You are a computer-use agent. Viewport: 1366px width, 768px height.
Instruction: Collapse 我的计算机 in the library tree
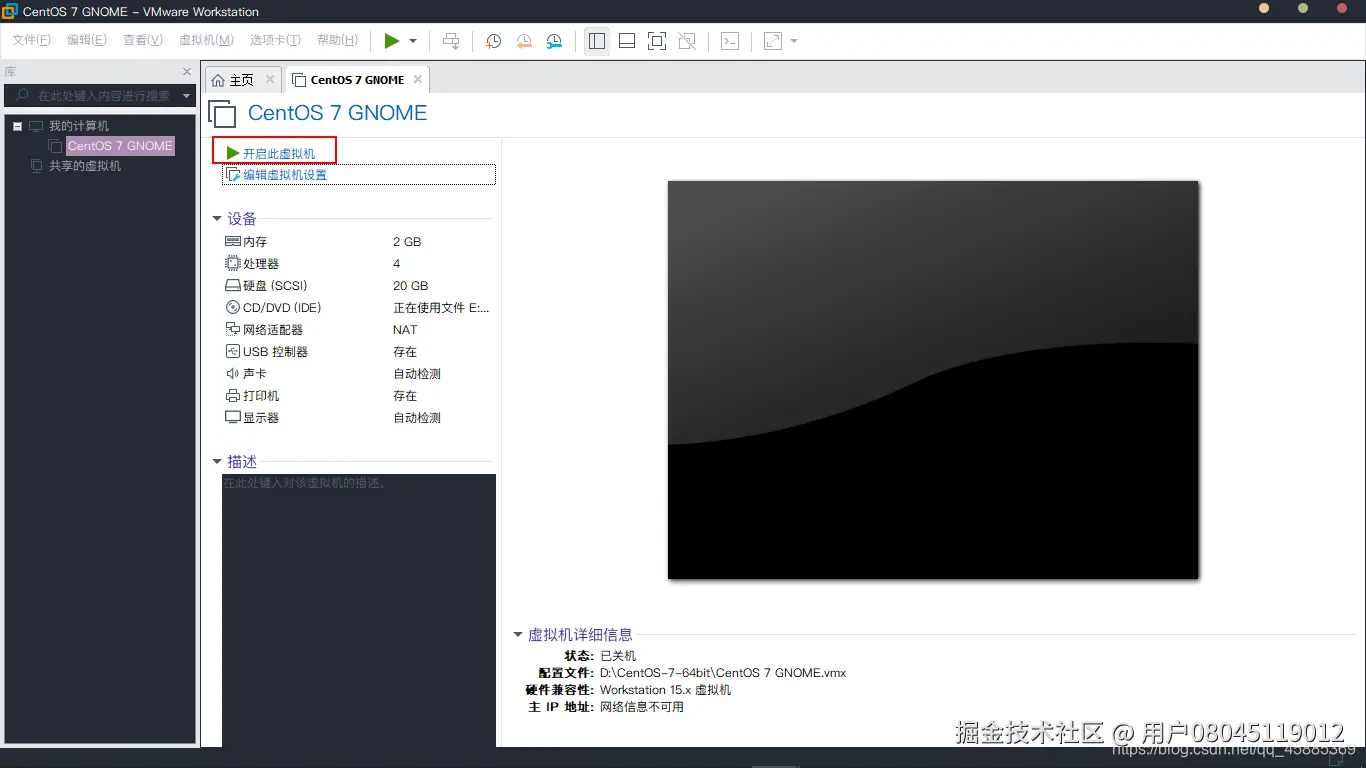(17, 125)
